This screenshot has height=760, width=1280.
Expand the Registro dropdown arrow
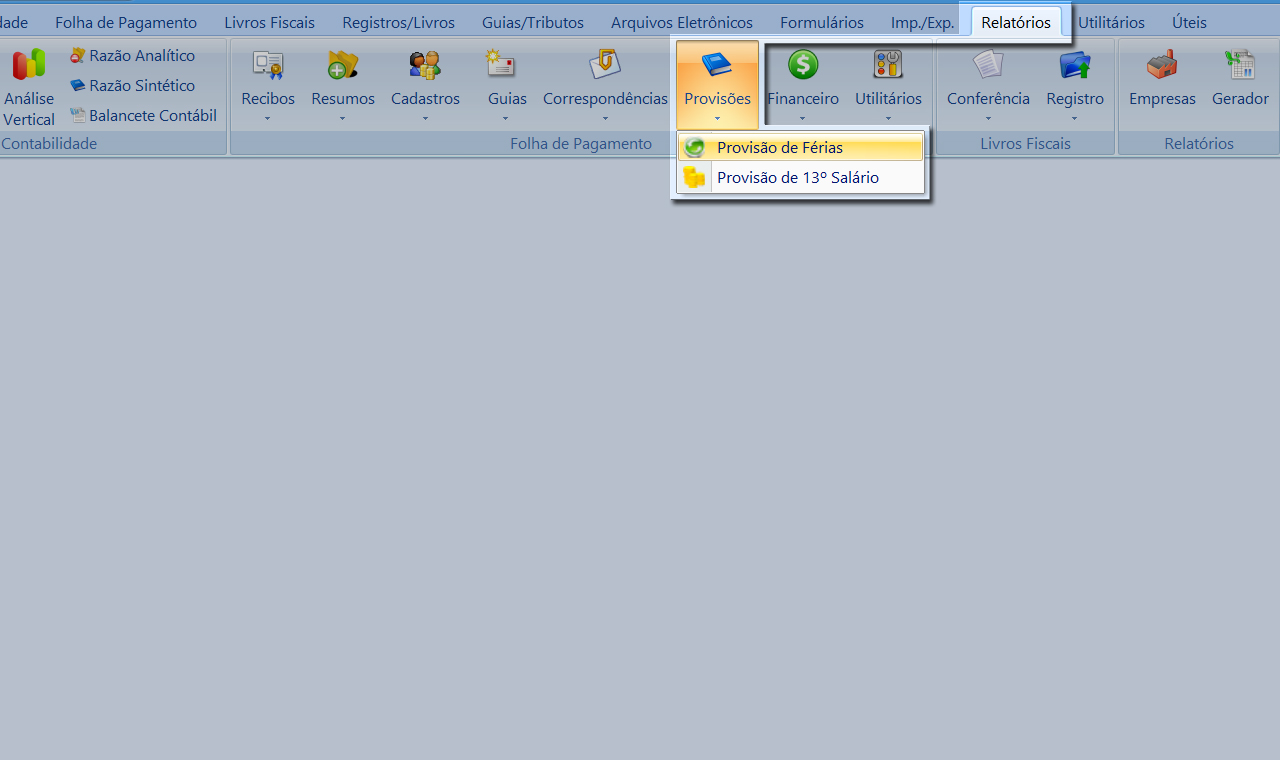coord(1075,118)
